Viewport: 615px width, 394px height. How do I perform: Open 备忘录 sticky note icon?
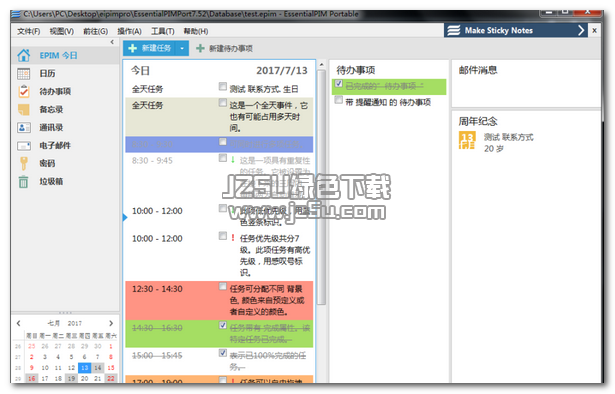pos(24,109)
